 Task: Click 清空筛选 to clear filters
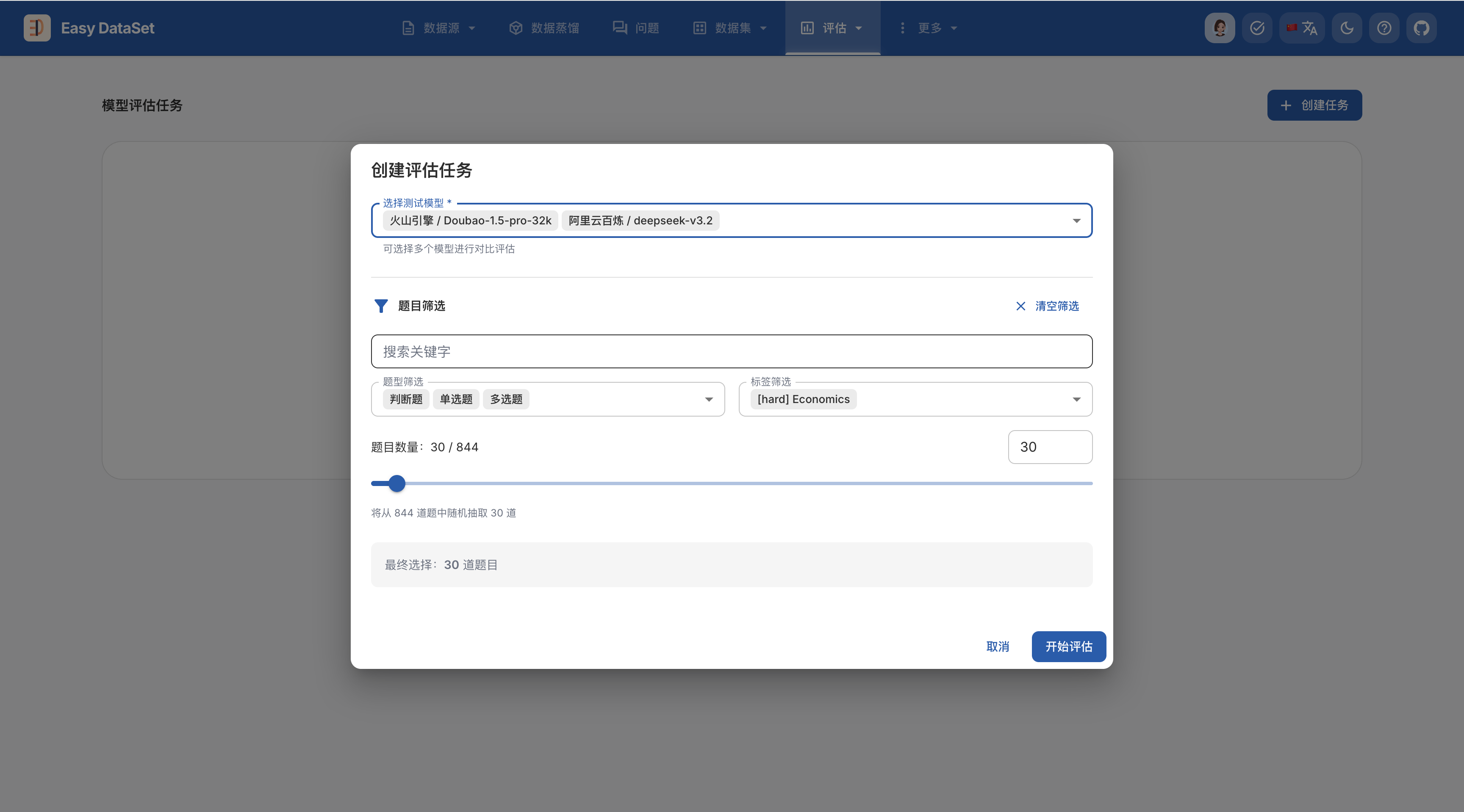pos(1048,306)
